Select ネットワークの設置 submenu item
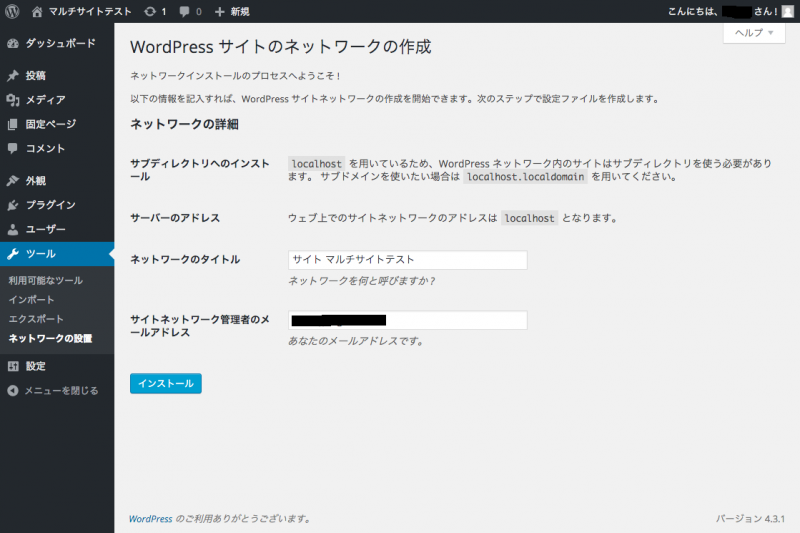This screenshot has height=533, width=800. tap(51, 339)
